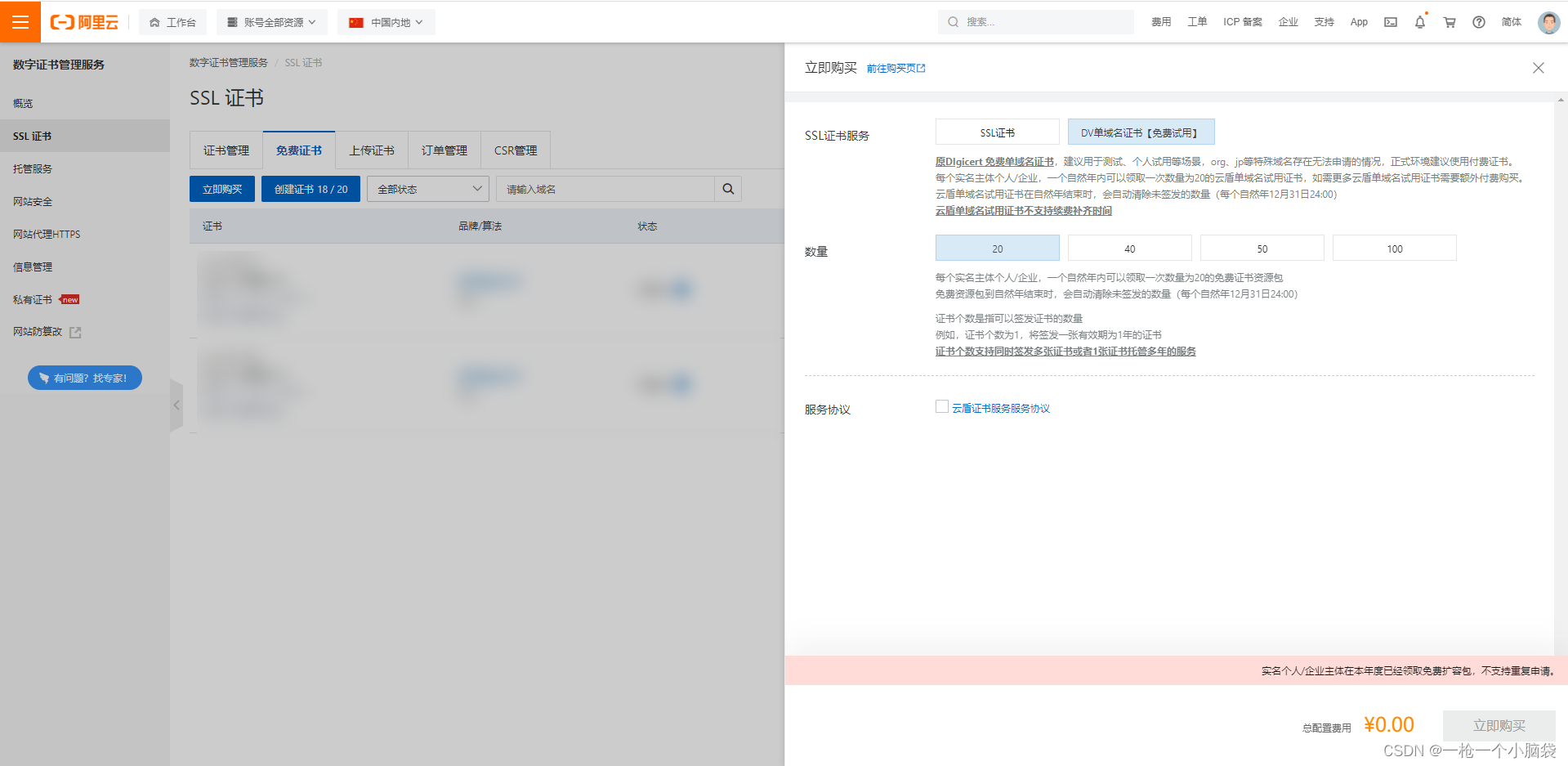Go to 概览 in sidebar
This screenshot has height=766, width=1568.
(x=85, y=103)
